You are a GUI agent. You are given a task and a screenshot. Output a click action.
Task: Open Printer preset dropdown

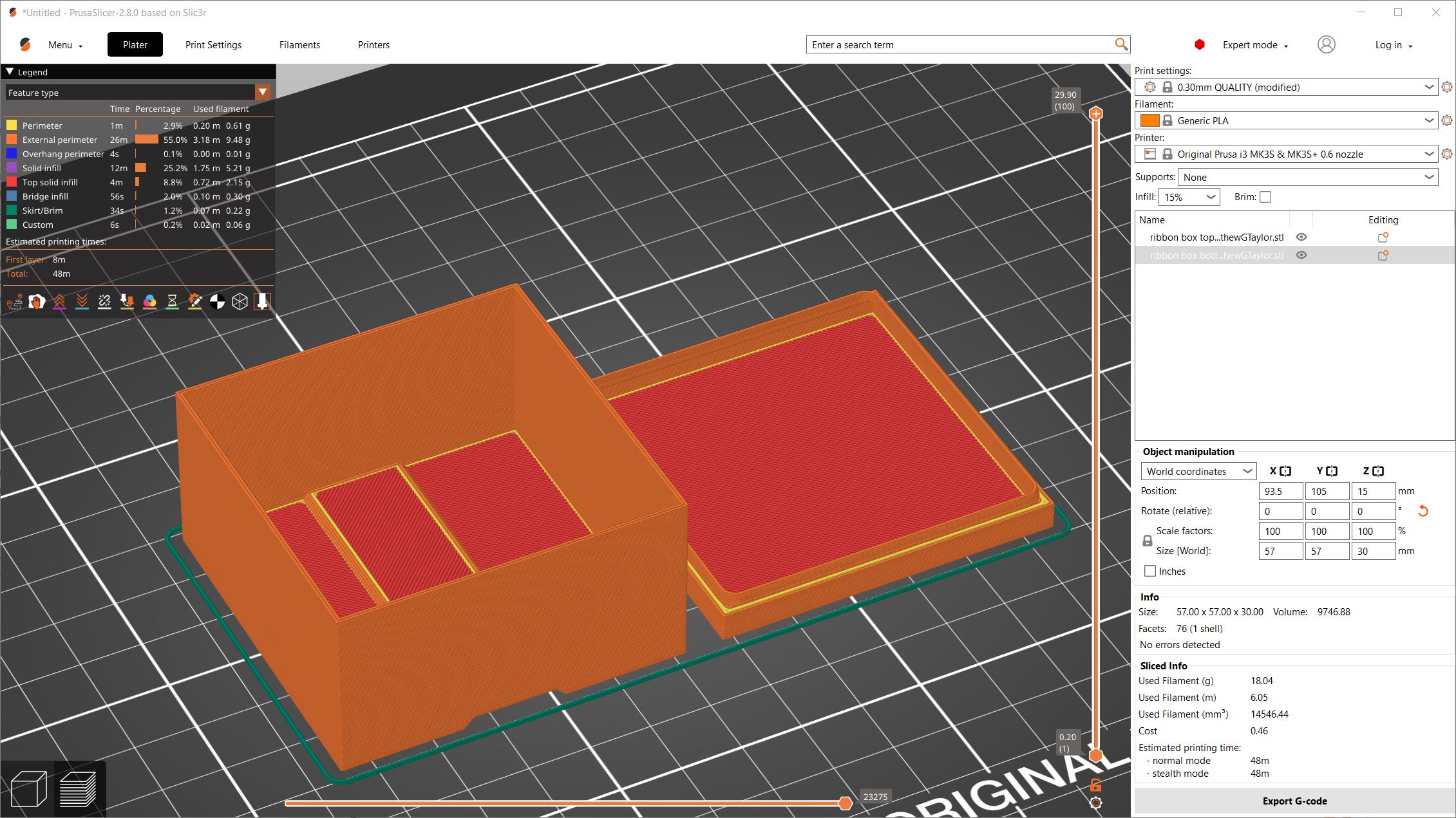[x=1287, y=154]
